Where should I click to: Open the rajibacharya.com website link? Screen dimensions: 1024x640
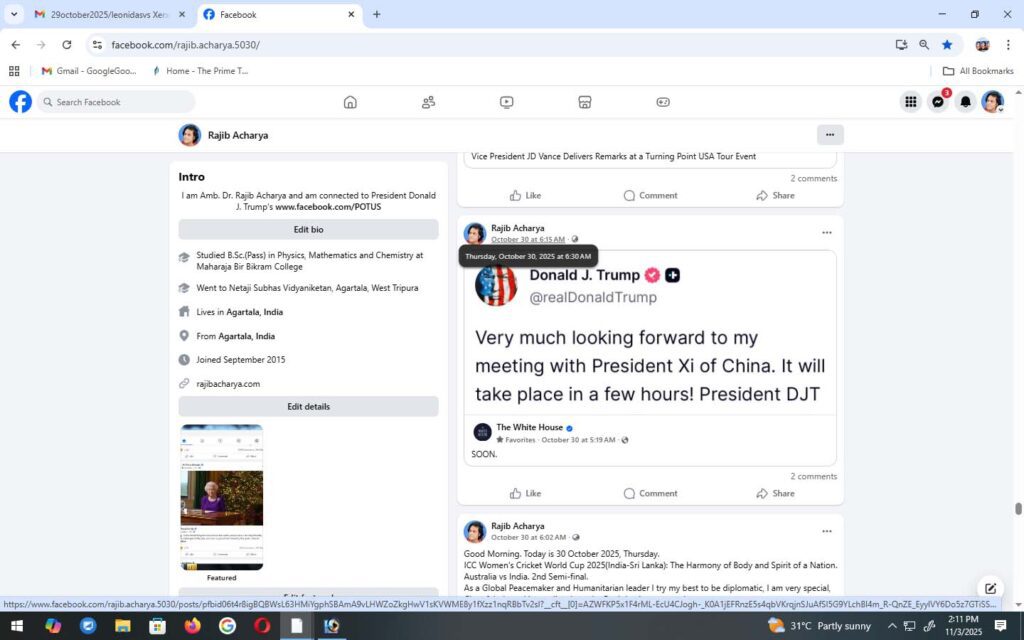[228, 384]
